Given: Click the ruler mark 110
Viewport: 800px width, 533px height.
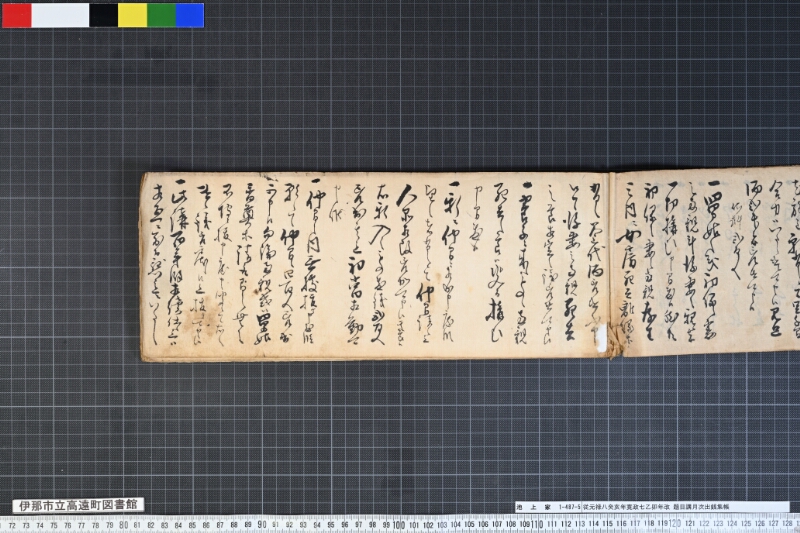Looking at the screenshot, I should [x=537, y=525].
